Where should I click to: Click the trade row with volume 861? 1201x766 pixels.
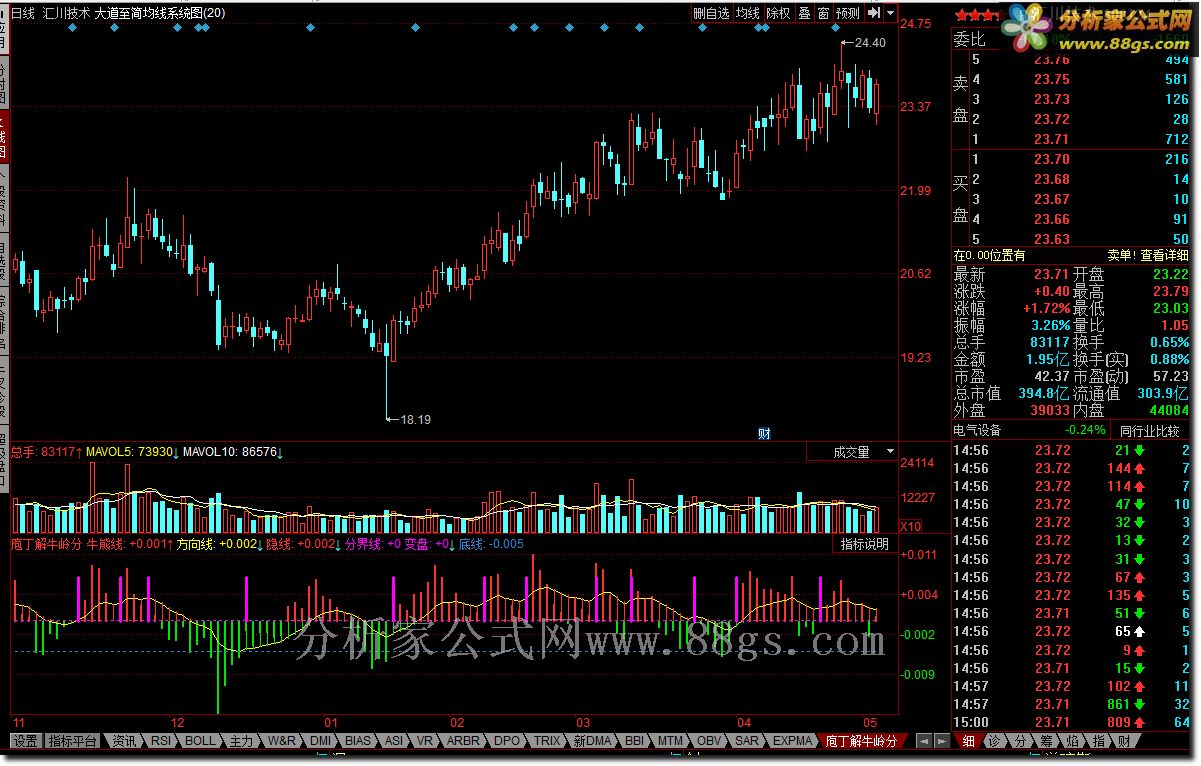1071,704
